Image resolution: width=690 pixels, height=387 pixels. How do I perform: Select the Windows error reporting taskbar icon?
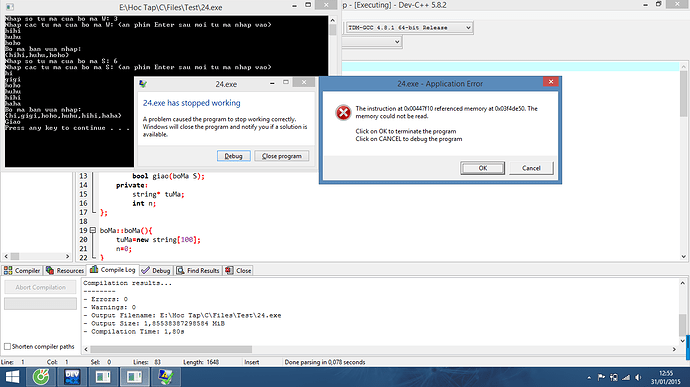[x=165, y=377]
